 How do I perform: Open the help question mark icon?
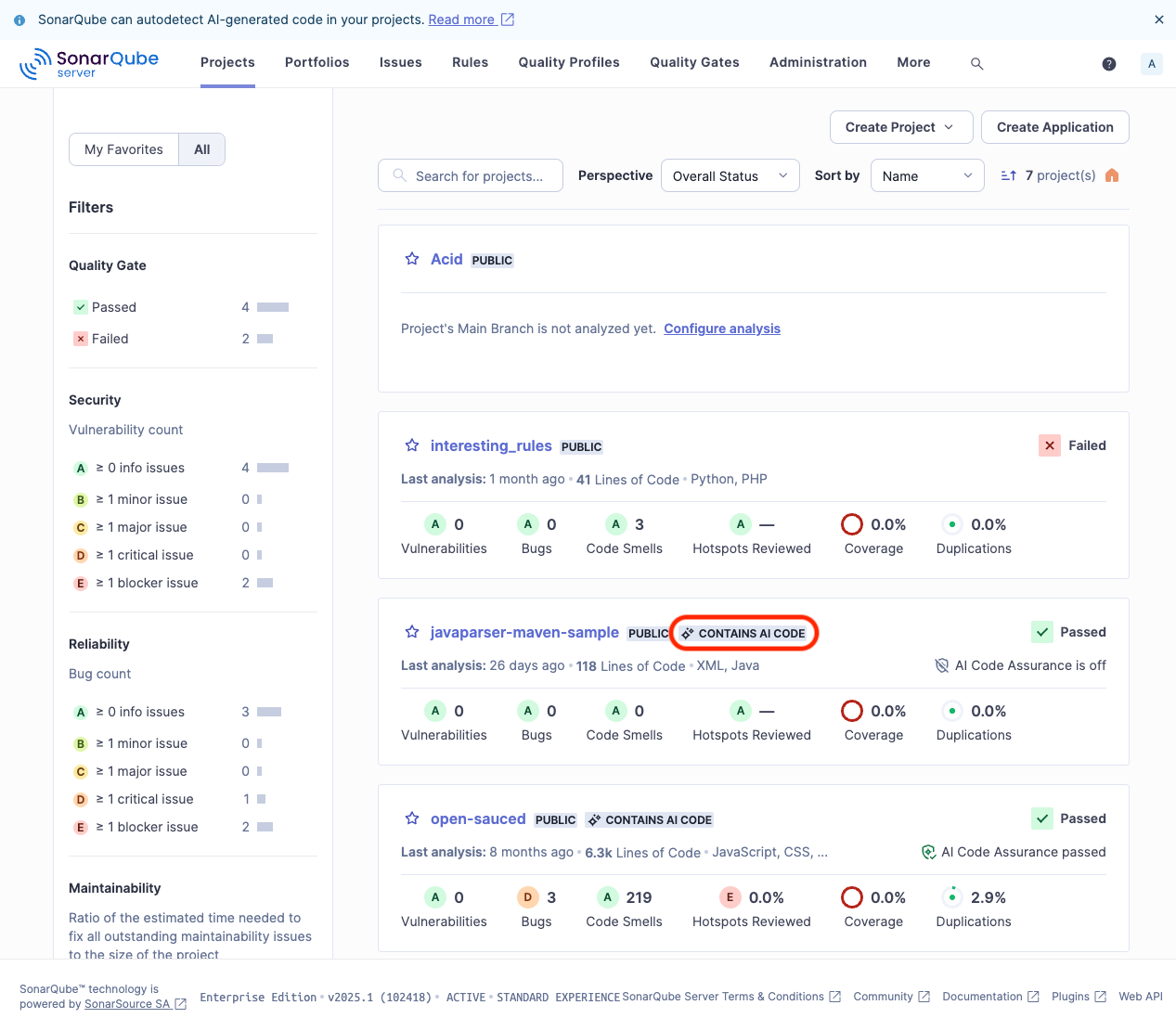(1109, 63)
